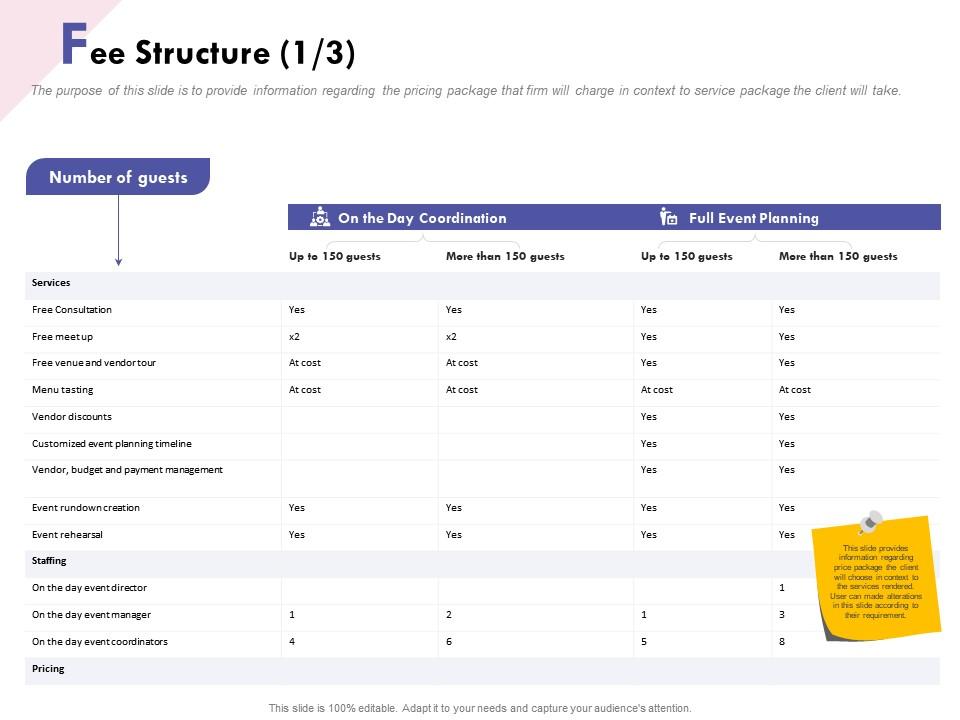
Task: Click the Full Event Planning person icon
Action: tap(669, 217)
